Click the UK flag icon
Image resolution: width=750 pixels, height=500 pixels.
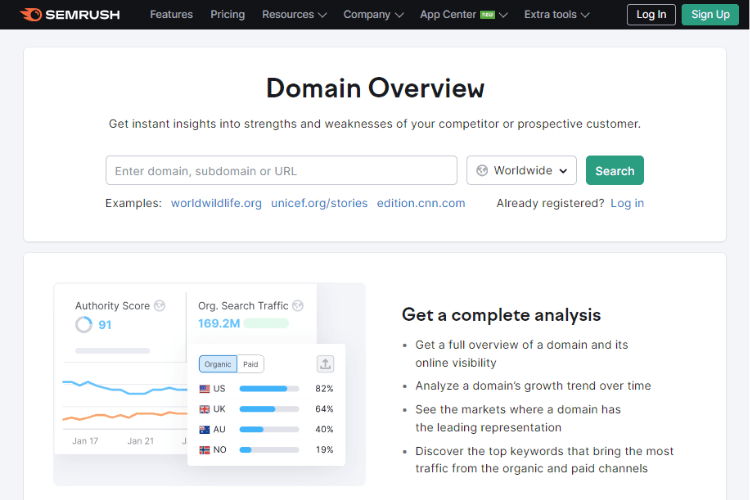pos(204,409)
